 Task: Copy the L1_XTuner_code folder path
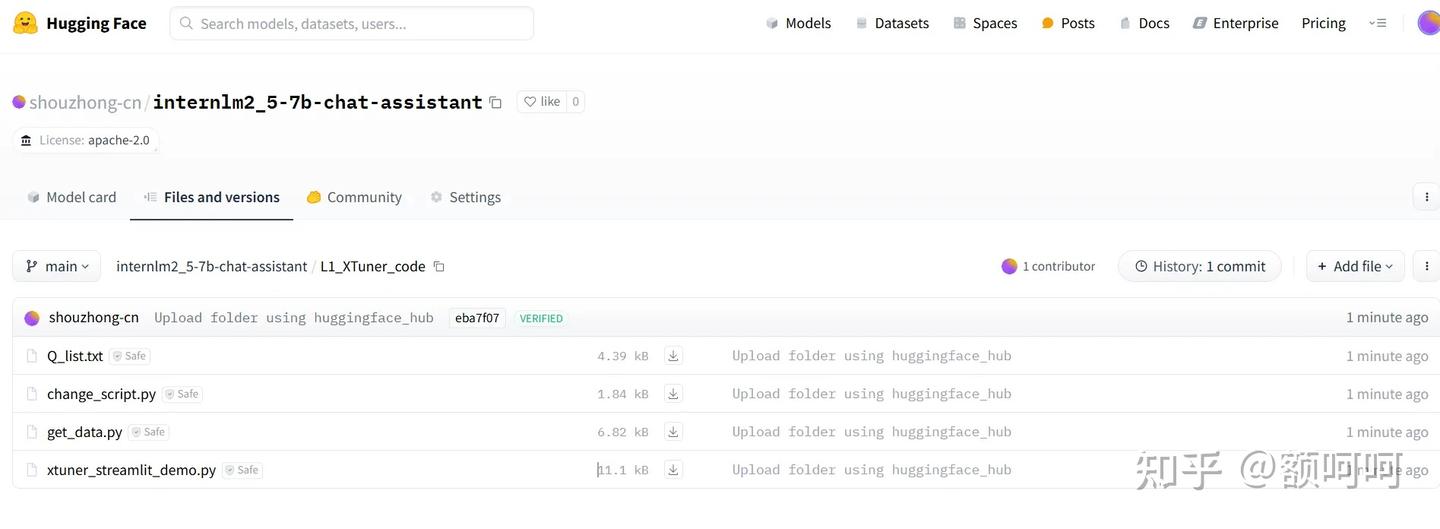point(439,267)
